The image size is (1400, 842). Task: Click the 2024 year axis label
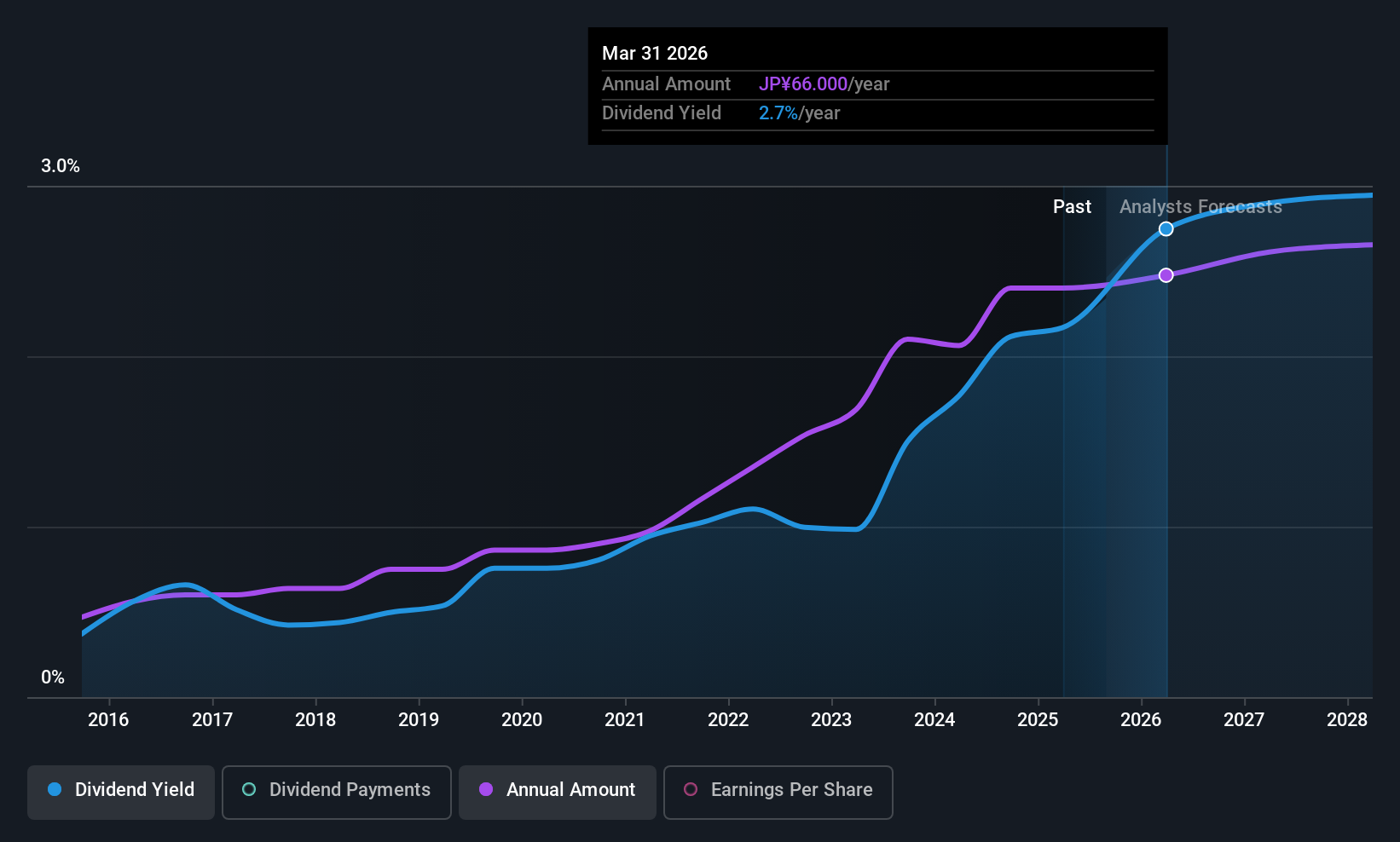tap(934, 720)
